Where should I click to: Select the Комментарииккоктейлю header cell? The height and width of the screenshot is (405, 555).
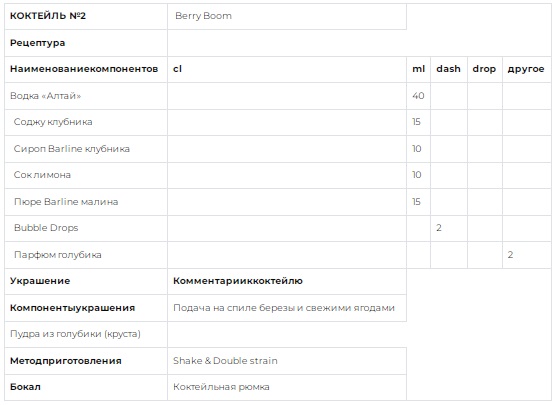[x=287, y=281]
